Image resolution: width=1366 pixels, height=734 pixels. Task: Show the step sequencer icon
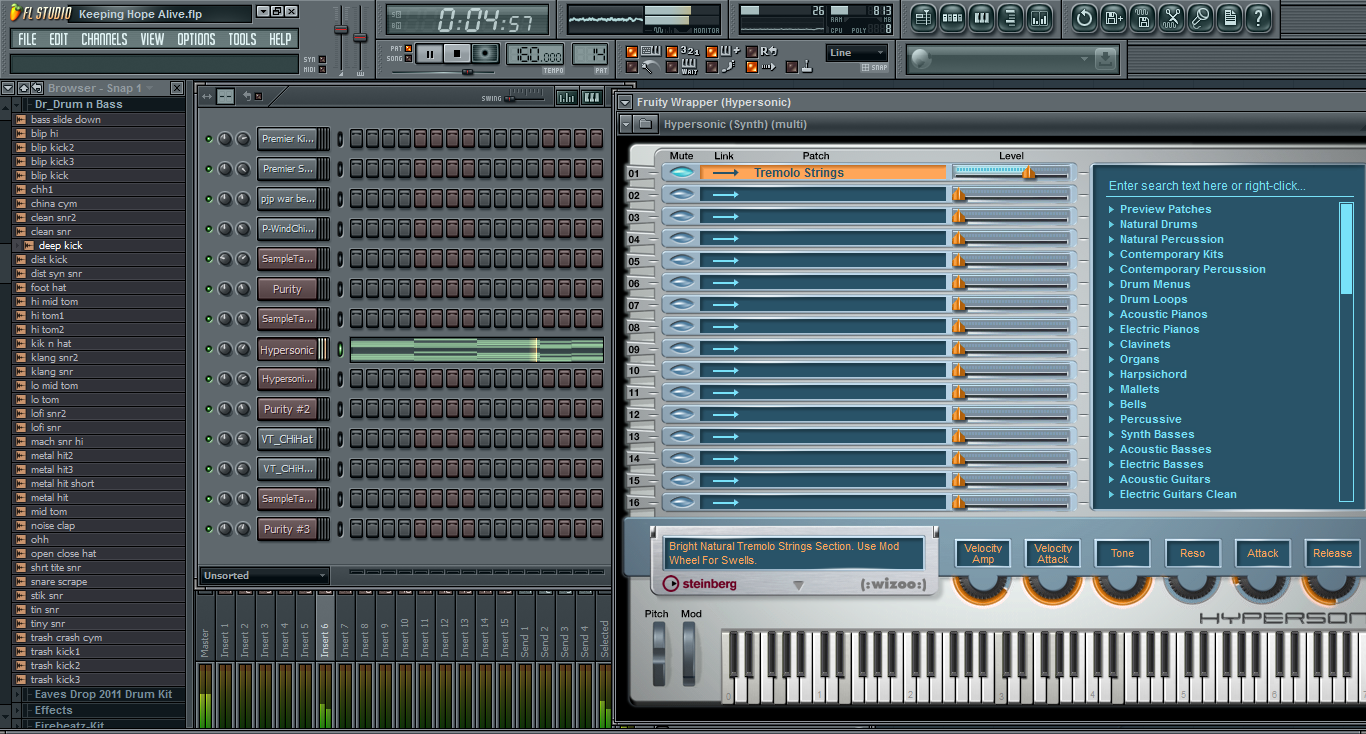tap(952, 17)
